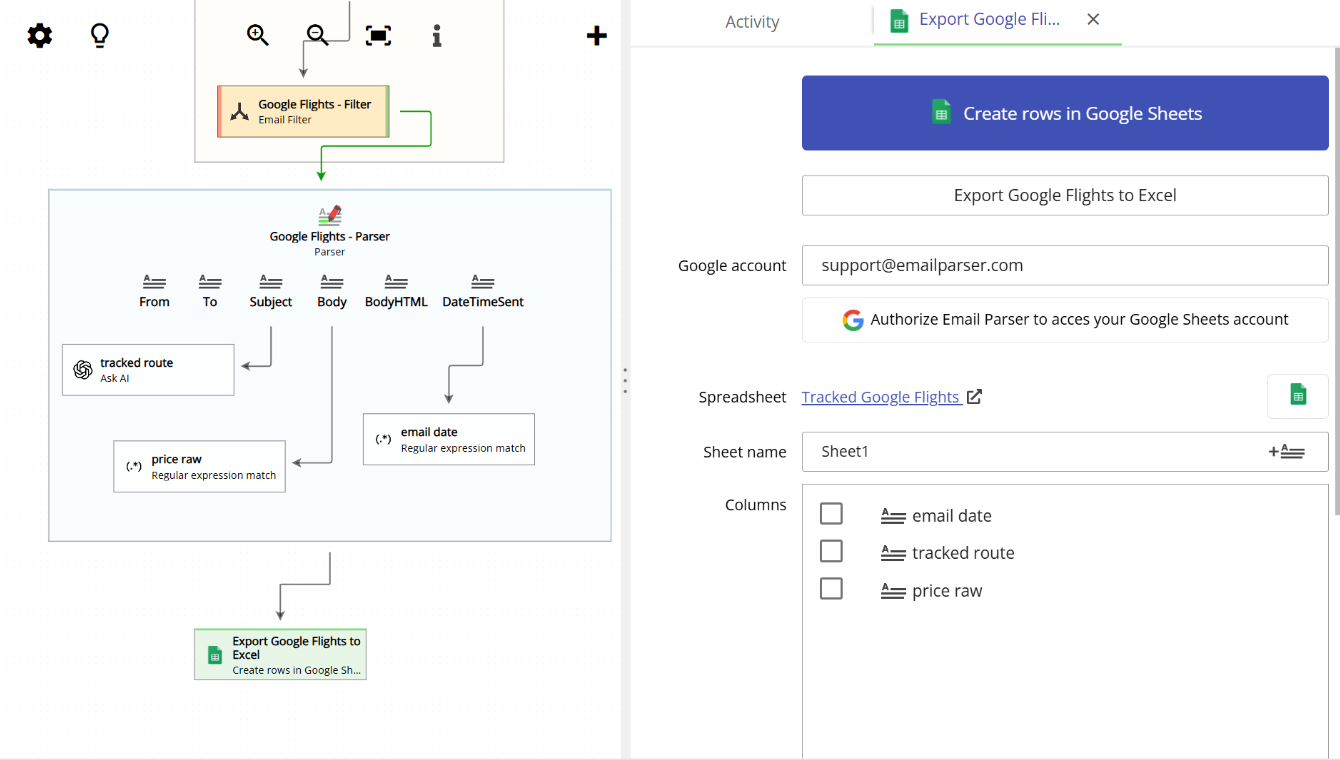The height and width of the screenshot is (760, 1340).
Task: Add a new sheet next to Sheet1
Action: pyautogui.click(x=1288, y=451)
